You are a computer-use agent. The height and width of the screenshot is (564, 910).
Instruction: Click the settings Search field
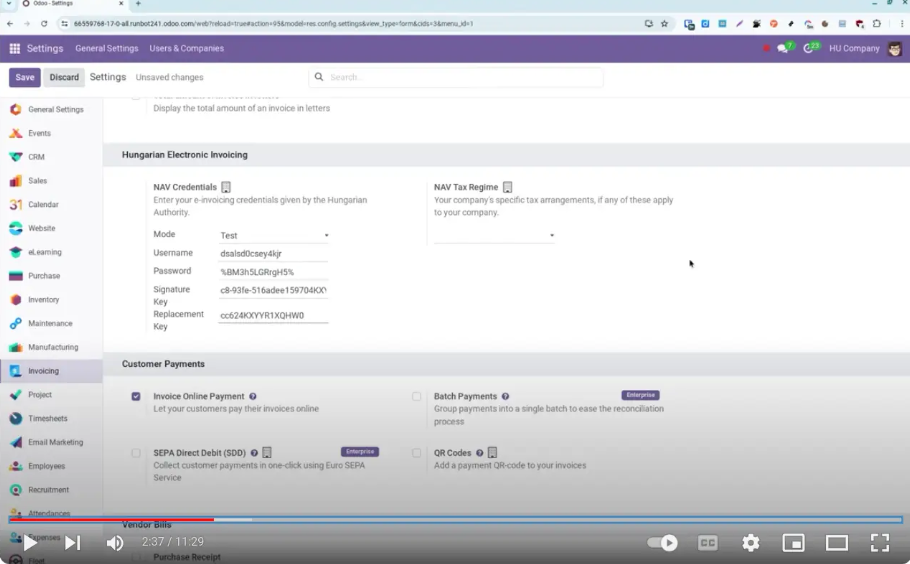456,77
